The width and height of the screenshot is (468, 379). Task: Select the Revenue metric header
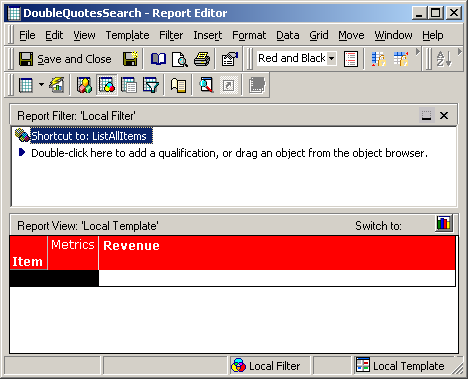tap(277, 253)
